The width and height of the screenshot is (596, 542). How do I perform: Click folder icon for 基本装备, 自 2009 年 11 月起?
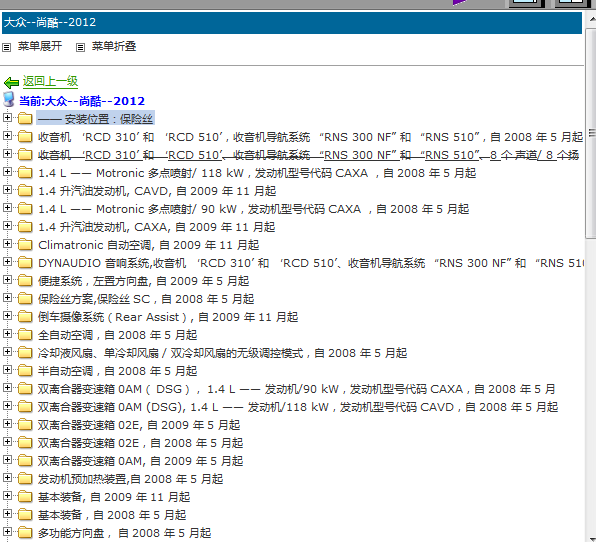coord(25,497)
